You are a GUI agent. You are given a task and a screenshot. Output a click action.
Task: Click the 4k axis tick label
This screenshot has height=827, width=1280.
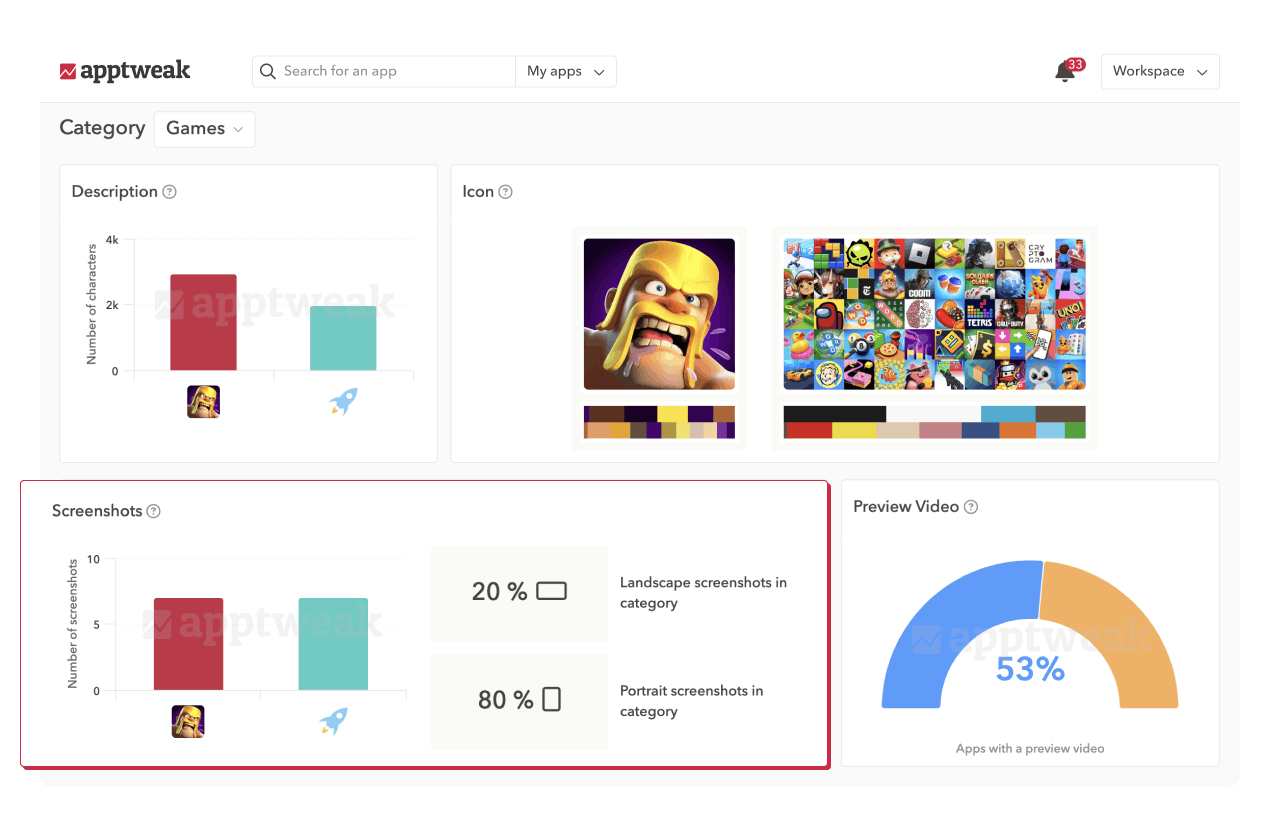[x=112, y=240]
